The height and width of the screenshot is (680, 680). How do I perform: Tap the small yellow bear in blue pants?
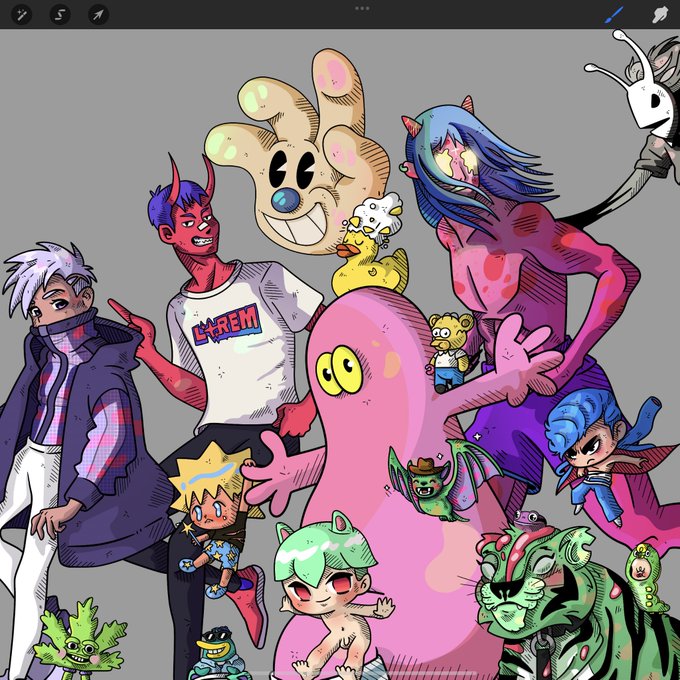point(450,351)
